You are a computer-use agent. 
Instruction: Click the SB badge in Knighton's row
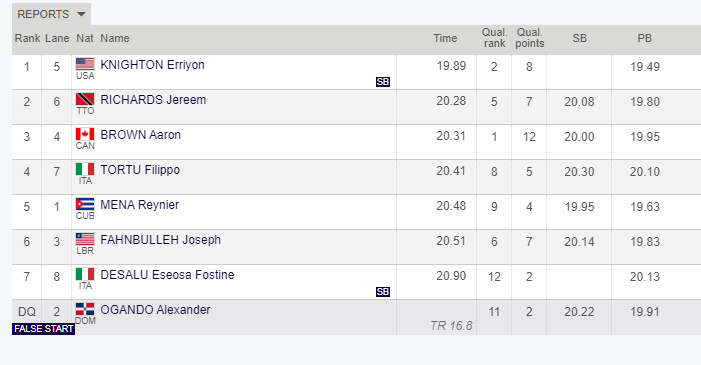coord(383,82)
